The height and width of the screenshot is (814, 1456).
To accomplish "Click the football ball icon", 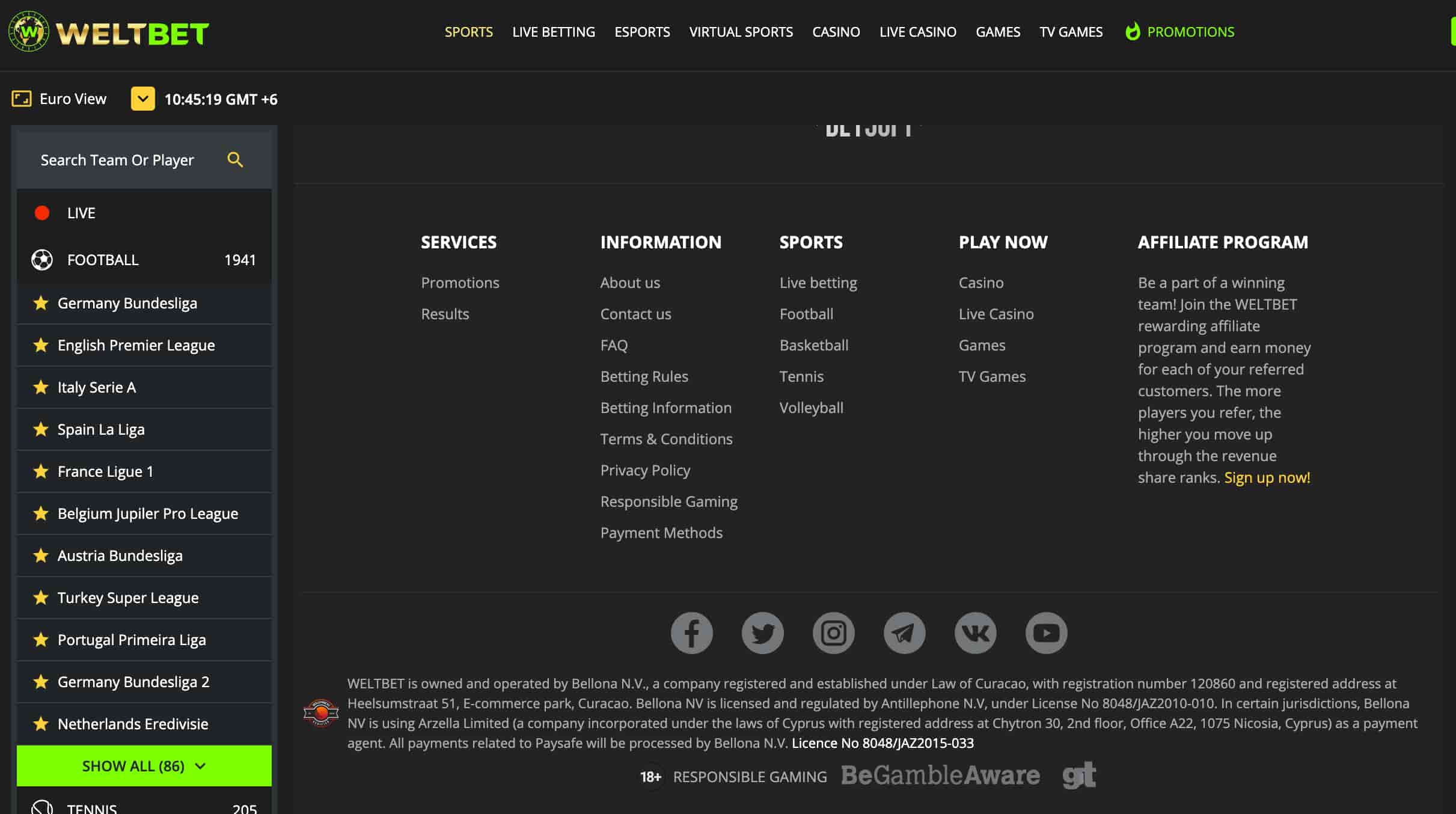I will 42,260.
